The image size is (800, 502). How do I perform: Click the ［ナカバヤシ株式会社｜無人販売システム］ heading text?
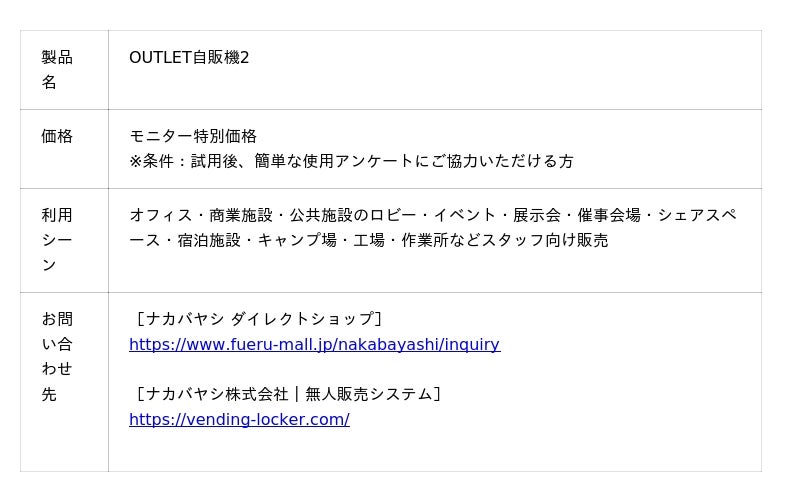click(x=286, y=394)
